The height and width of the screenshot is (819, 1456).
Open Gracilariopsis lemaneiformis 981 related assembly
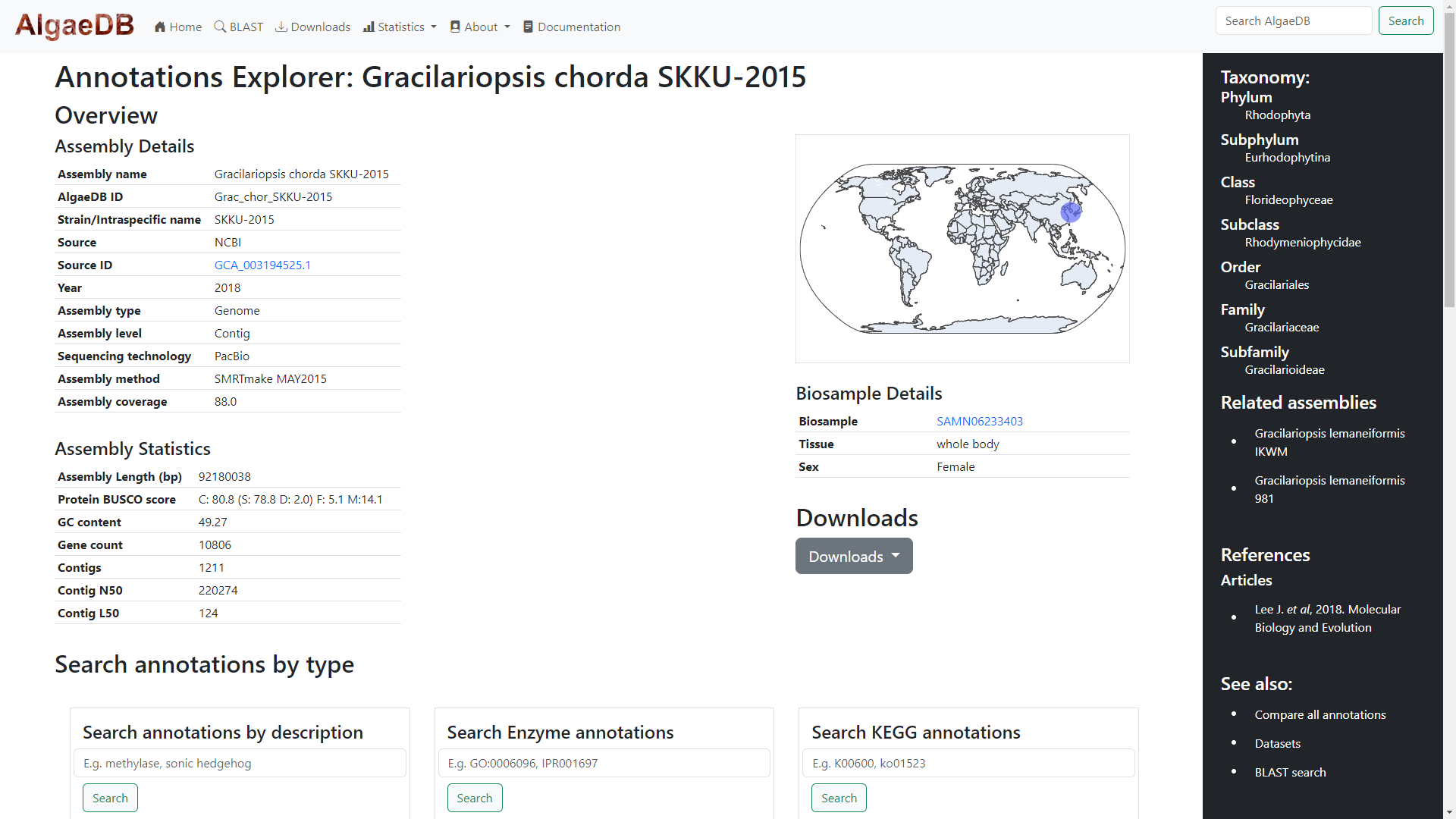pyautogui.click(x=1329, y=489)
